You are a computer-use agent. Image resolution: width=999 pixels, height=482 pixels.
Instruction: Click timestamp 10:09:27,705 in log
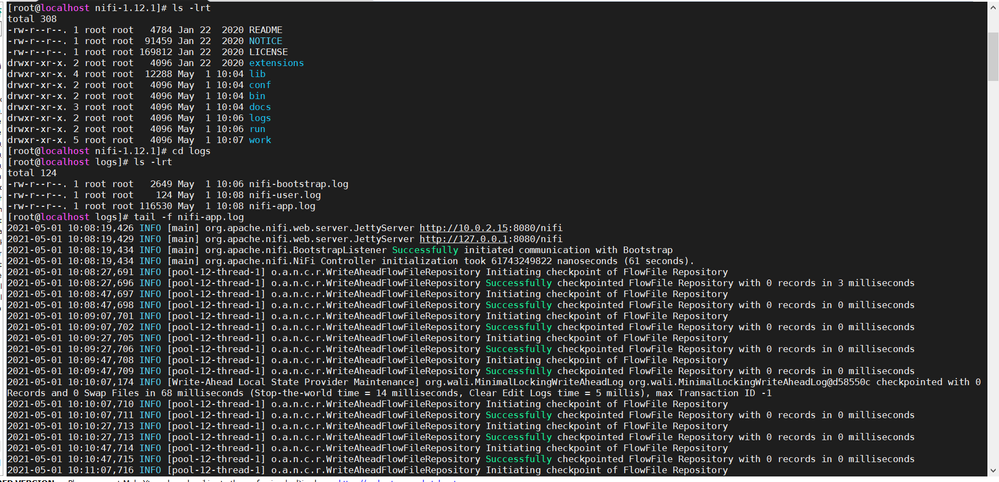(x=101, y=338)
